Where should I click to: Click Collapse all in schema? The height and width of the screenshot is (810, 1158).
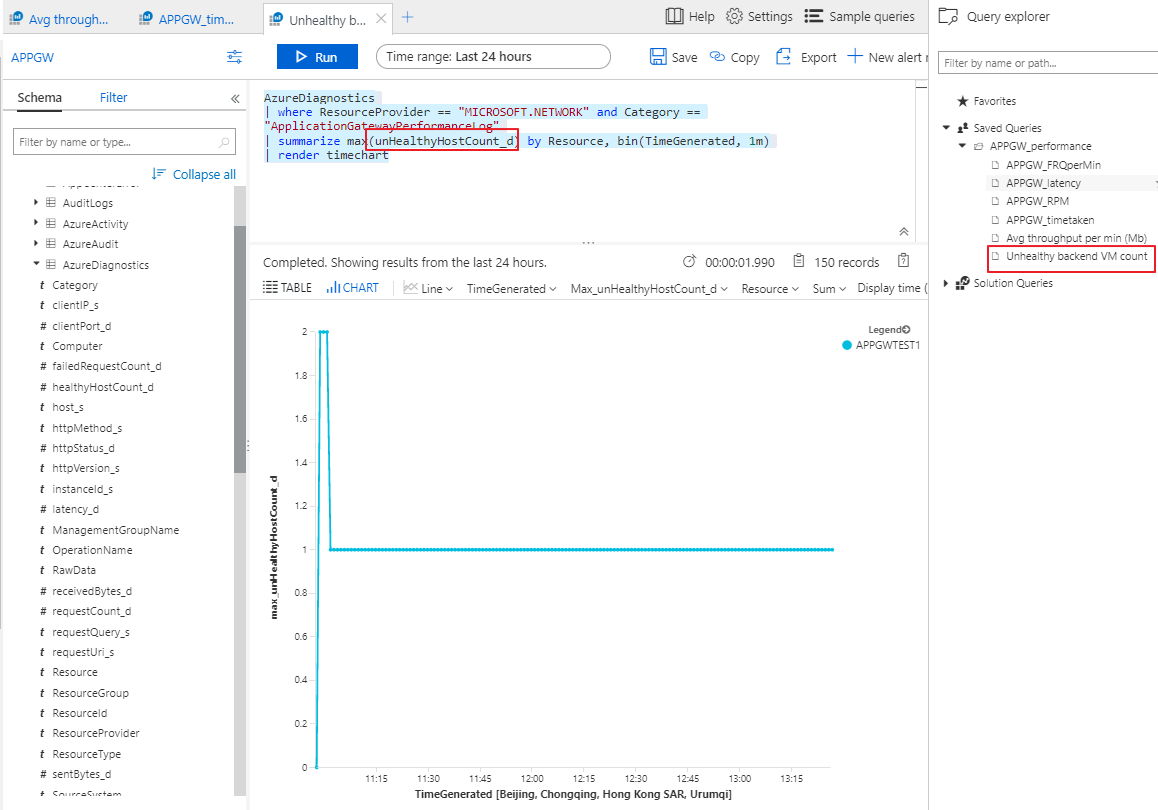[194, 174]
